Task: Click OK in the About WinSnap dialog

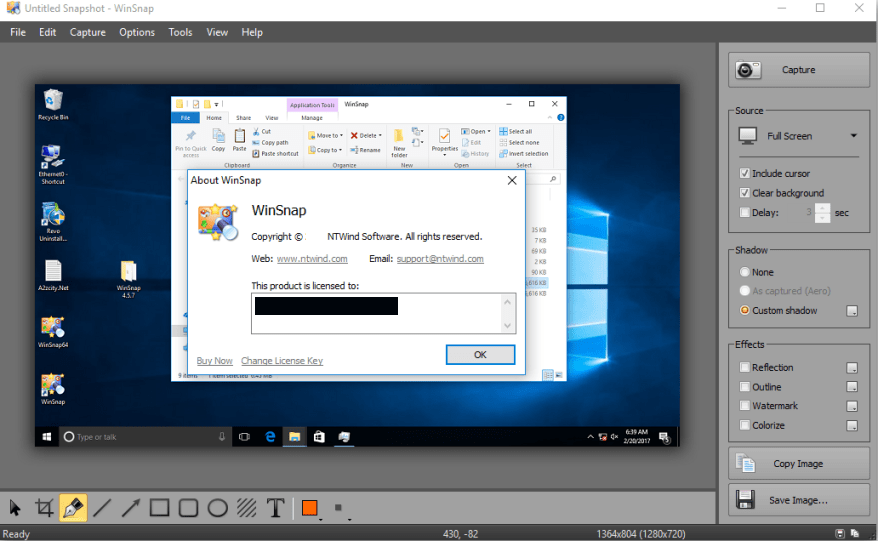Action: [480, 355]
